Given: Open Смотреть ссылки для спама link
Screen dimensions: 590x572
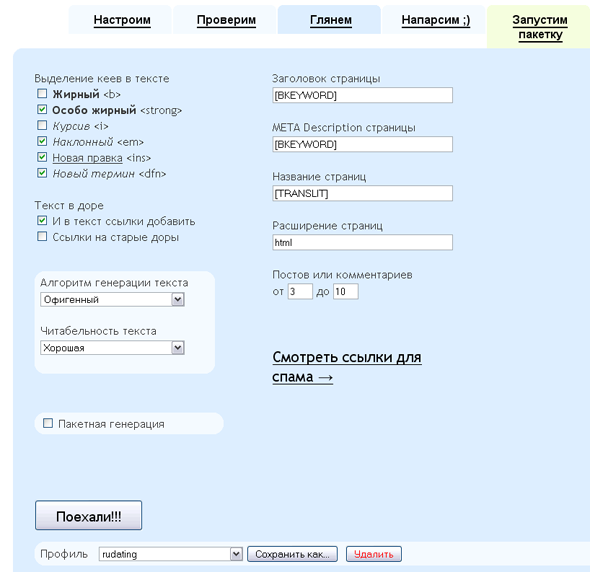Looking at the screenshot, I should (x=347, y=367).
